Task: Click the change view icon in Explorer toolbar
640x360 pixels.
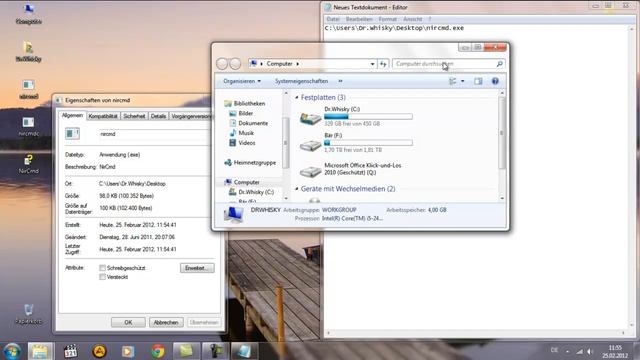Action: 453,81
